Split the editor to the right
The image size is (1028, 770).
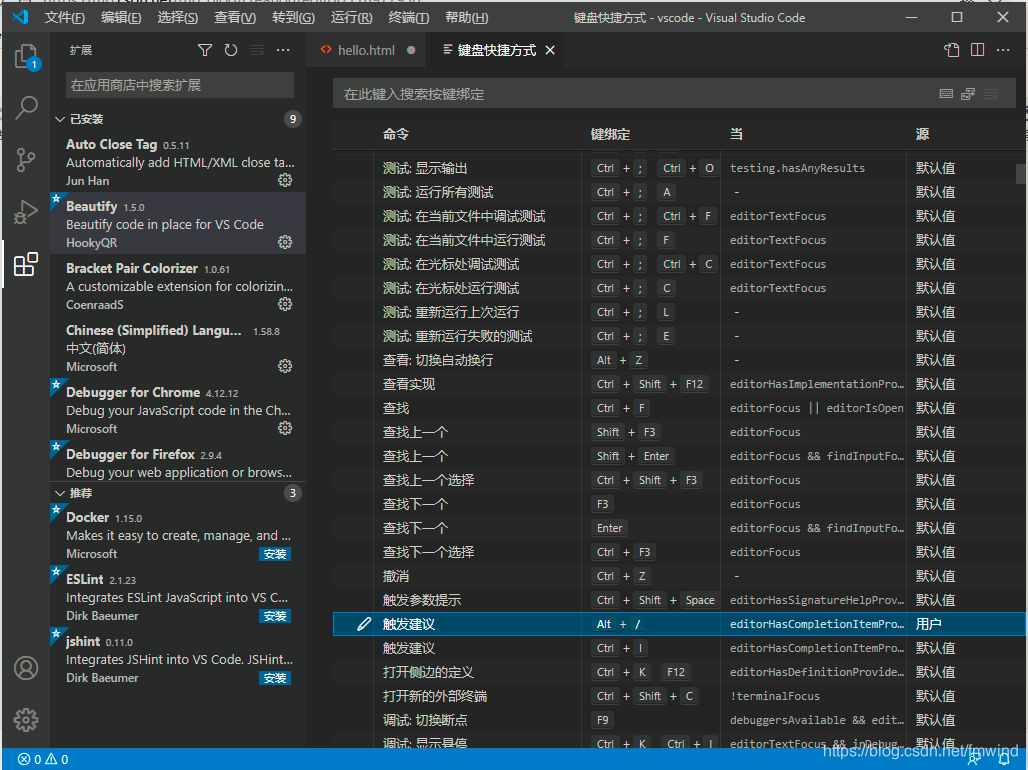978,50
